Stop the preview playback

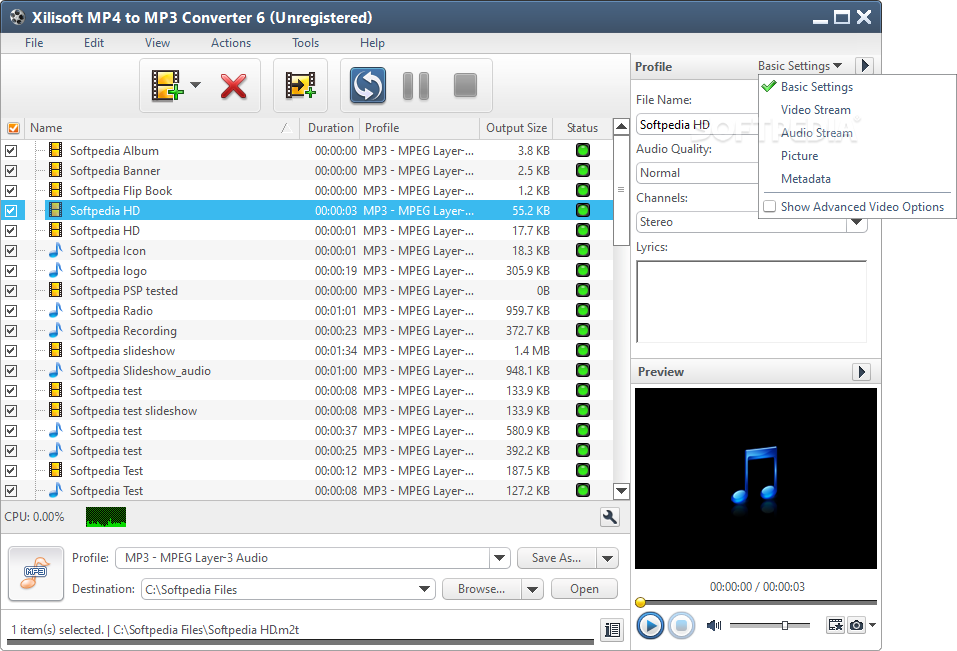(681, 625)
